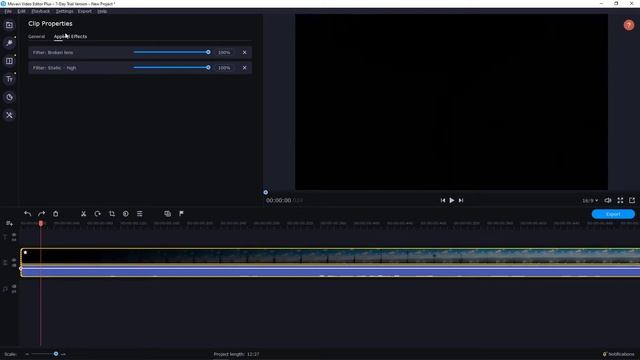This screenshot has height=360, width=640.
Task: Rotate the clip with rotate icon
Action: click(x=98, y=213)
